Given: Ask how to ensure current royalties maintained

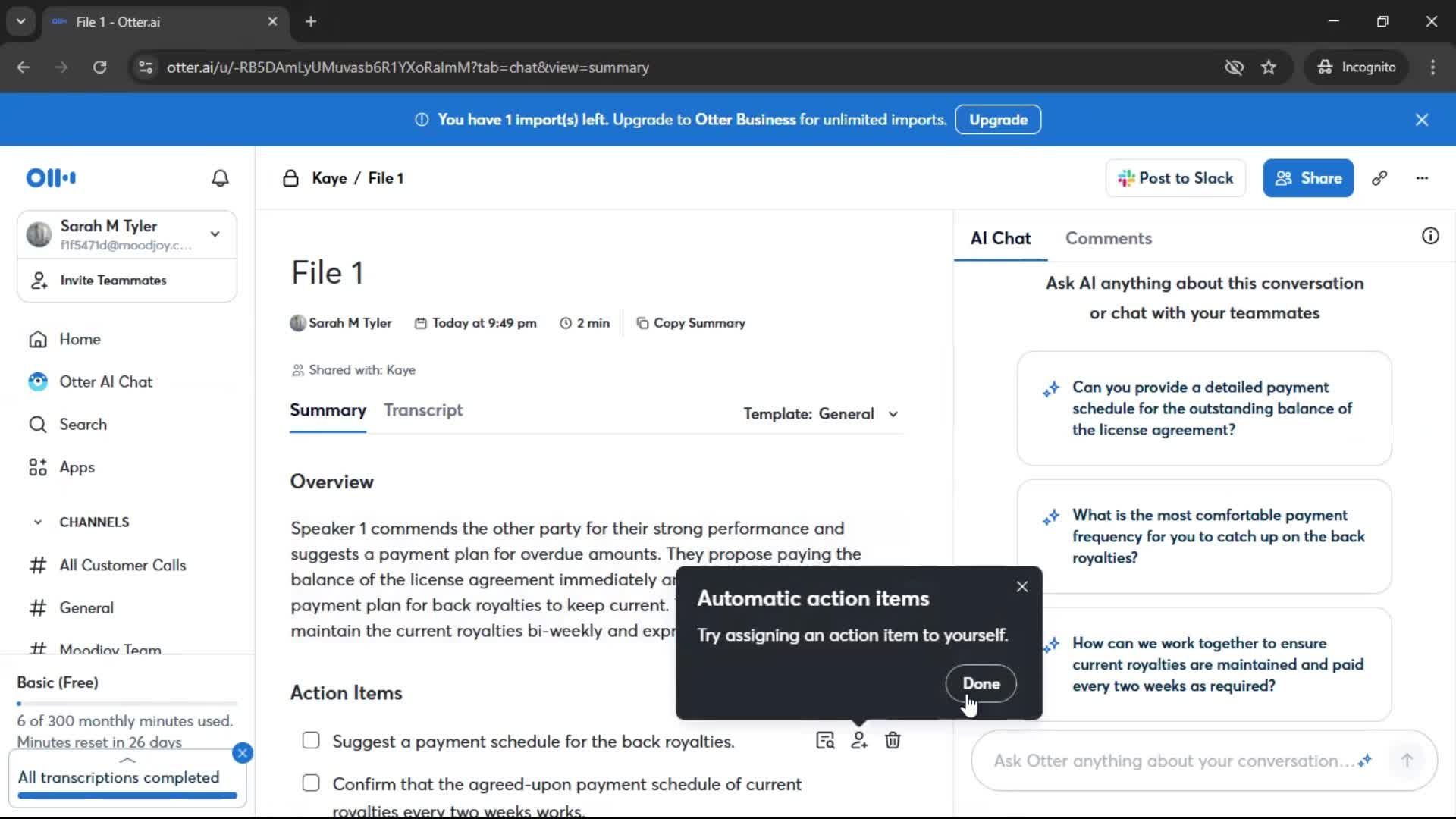Looking at the screenshot, I should pos(1204,664).
